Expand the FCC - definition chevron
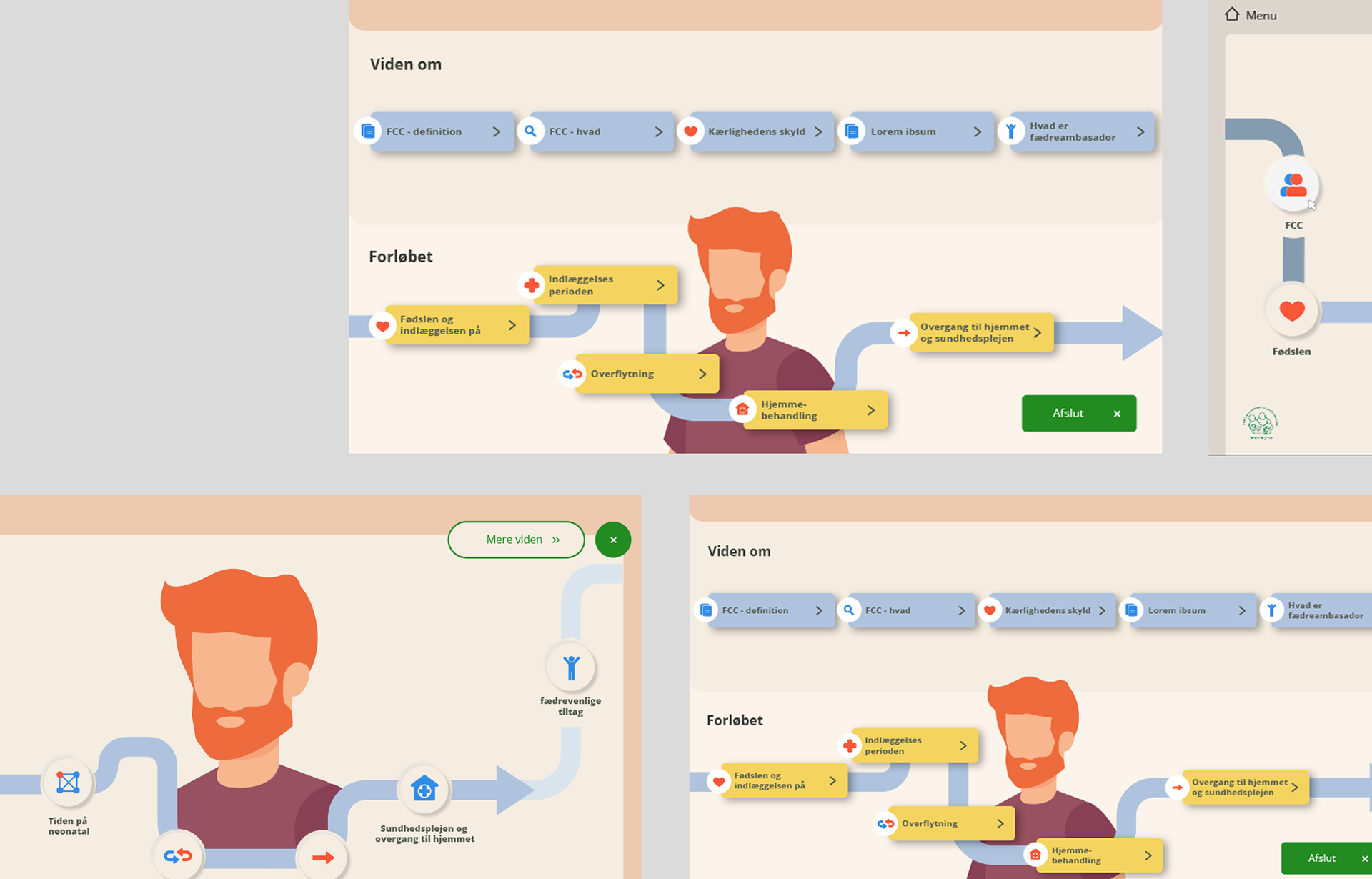Image resolution: width=1372 pixels, height=879 pixels. 496,131
